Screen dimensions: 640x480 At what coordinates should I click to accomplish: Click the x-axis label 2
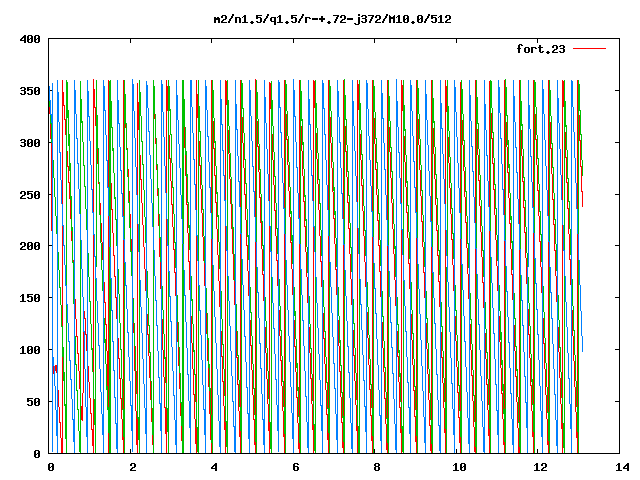pos(133,467)
